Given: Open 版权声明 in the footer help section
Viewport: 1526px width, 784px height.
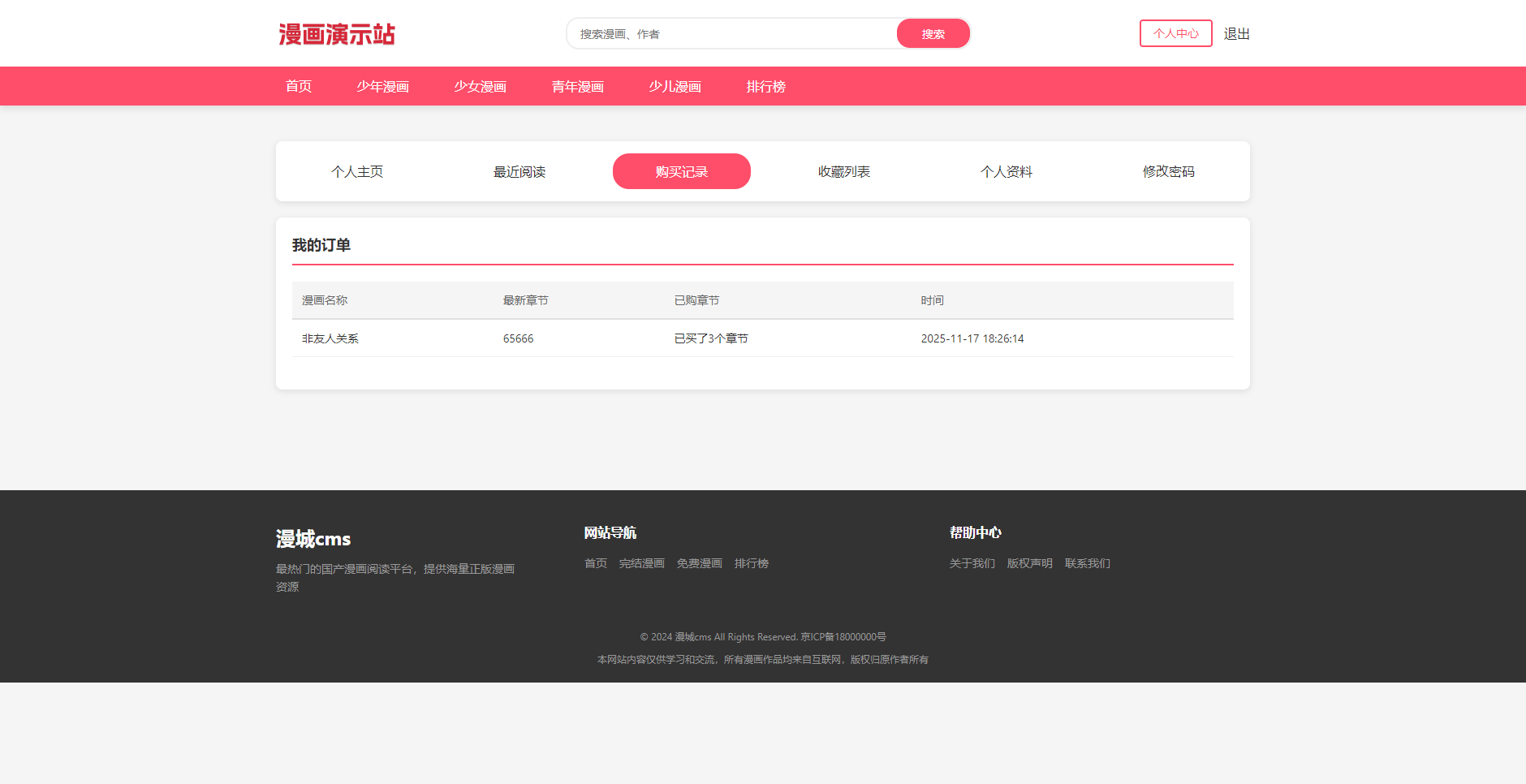Looking at the screenshot, I should pyautogui.click(x=1029, y=563).
